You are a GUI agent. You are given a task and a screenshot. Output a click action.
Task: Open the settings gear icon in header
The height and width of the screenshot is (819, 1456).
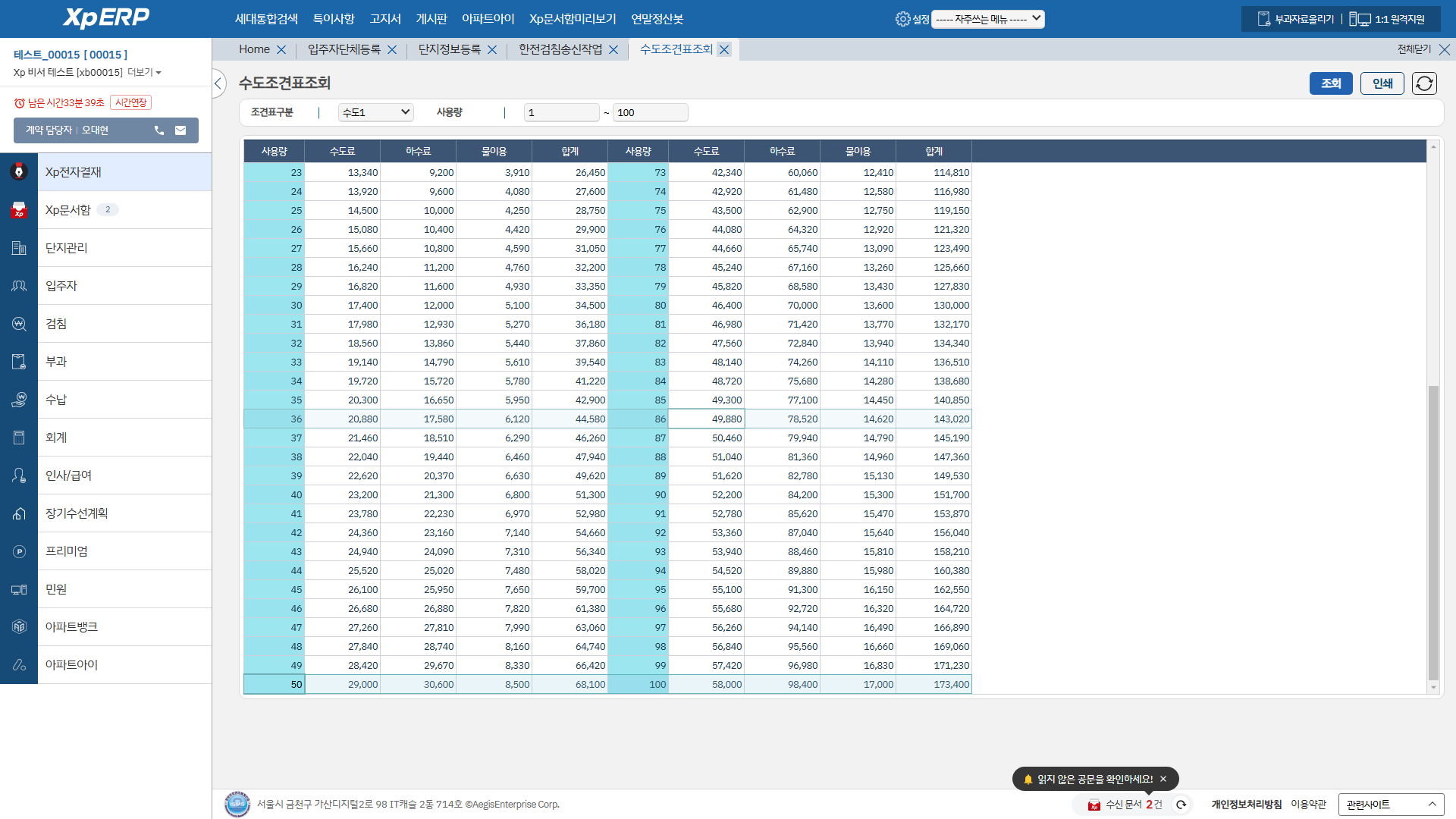pos(902,19)
